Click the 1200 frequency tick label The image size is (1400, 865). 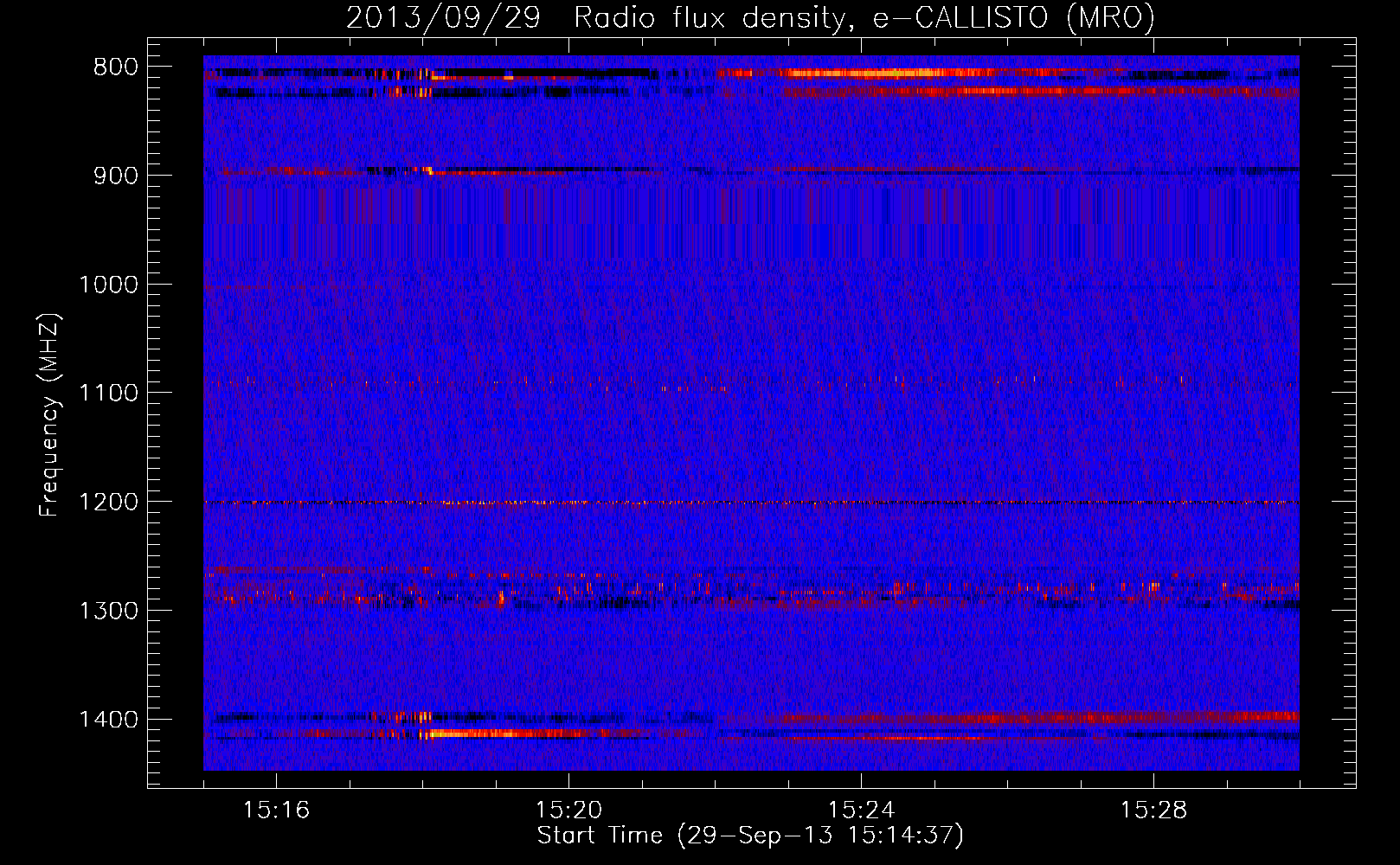pyautogui.click(x=108, y=502)
